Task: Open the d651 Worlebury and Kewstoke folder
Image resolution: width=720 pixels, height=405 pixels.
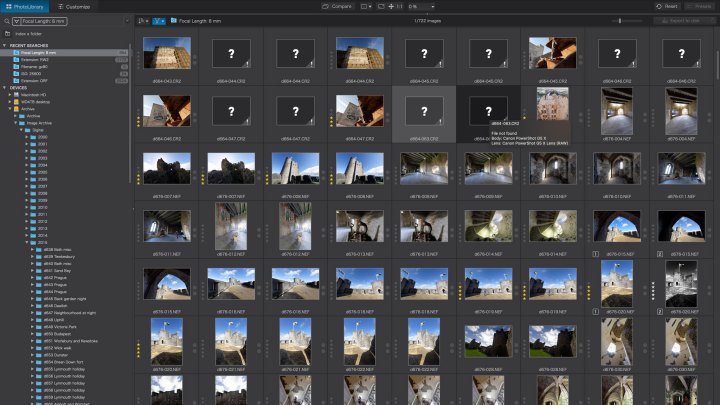Action: tap(70, 341)
